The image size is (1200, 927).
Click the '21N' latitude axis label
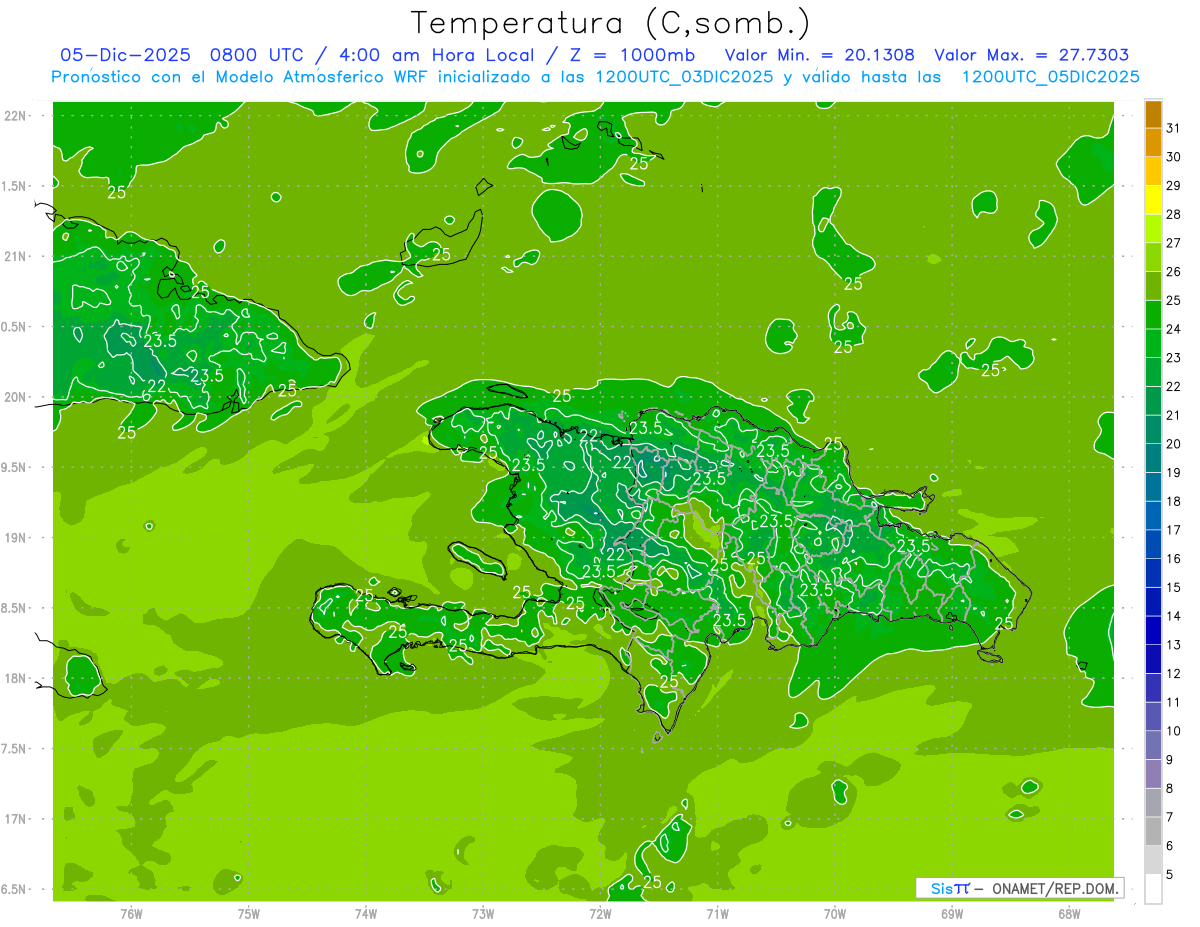(x=15, y=256)
